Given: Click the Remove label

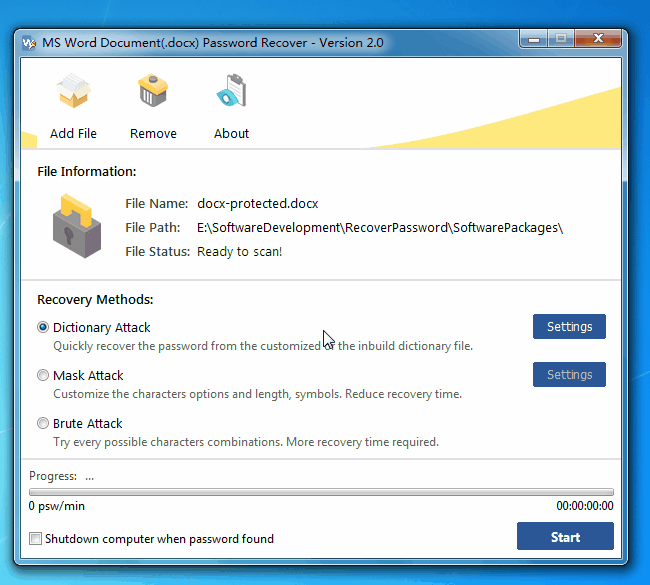Looking at the screenshot, I should [x=153, y=134].
